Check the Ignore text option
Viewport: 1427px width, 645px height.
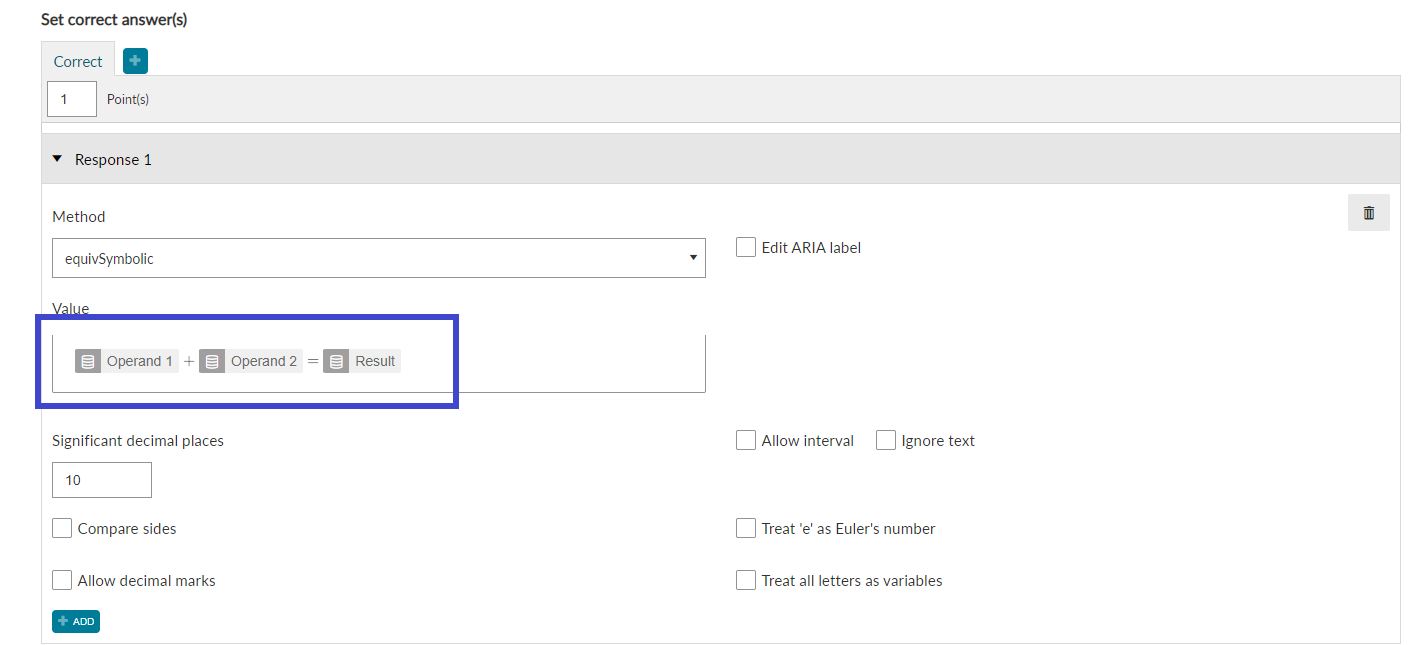tap(886, 440)
